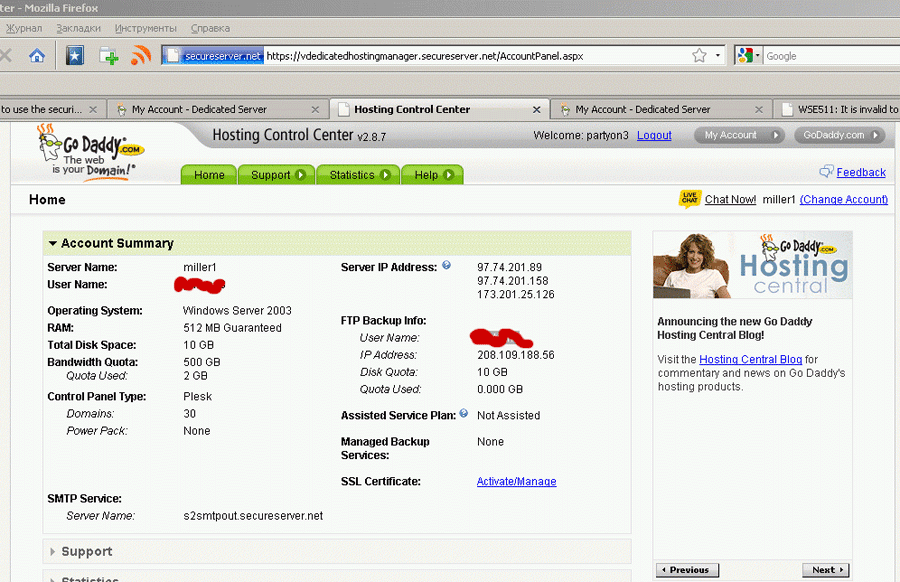Click the stop loading X icon

click(6, 56)
